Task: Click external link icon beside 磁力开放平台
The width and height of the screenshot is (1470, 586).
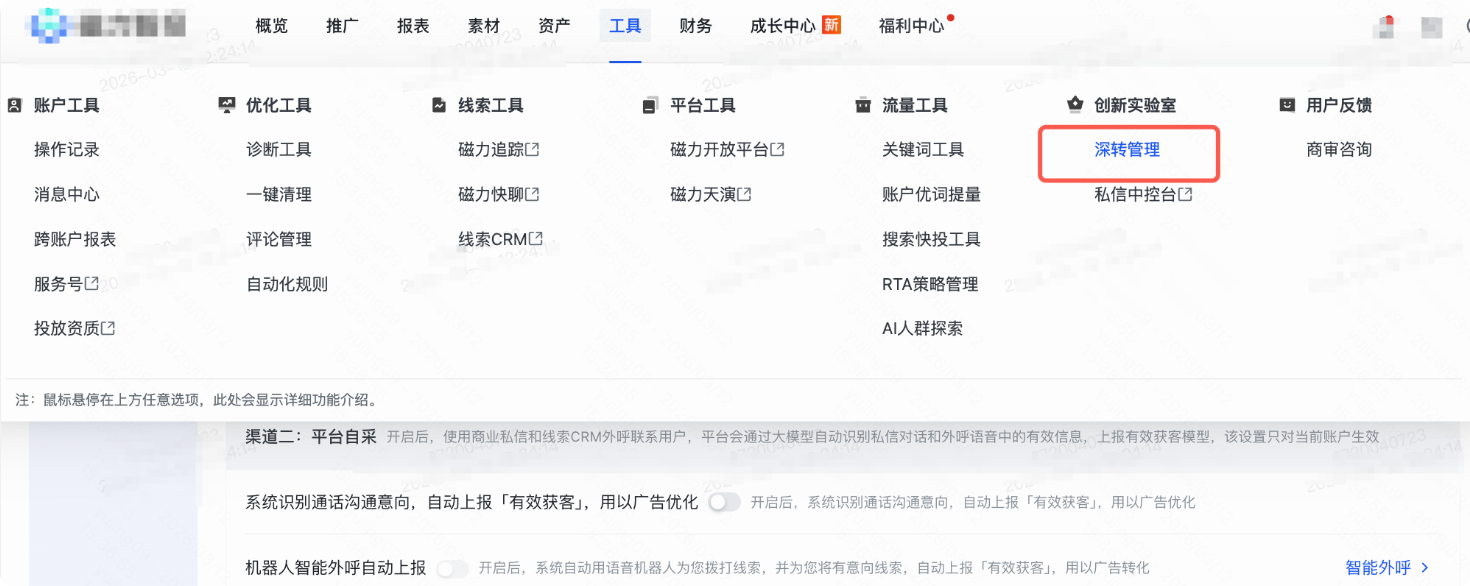Action: [x=778, y=149]
